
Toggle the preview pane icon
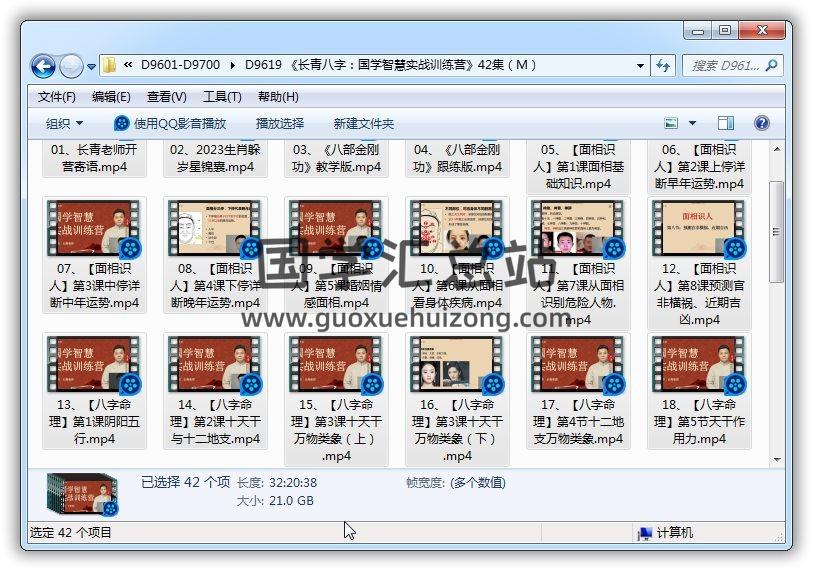point(726,123)
